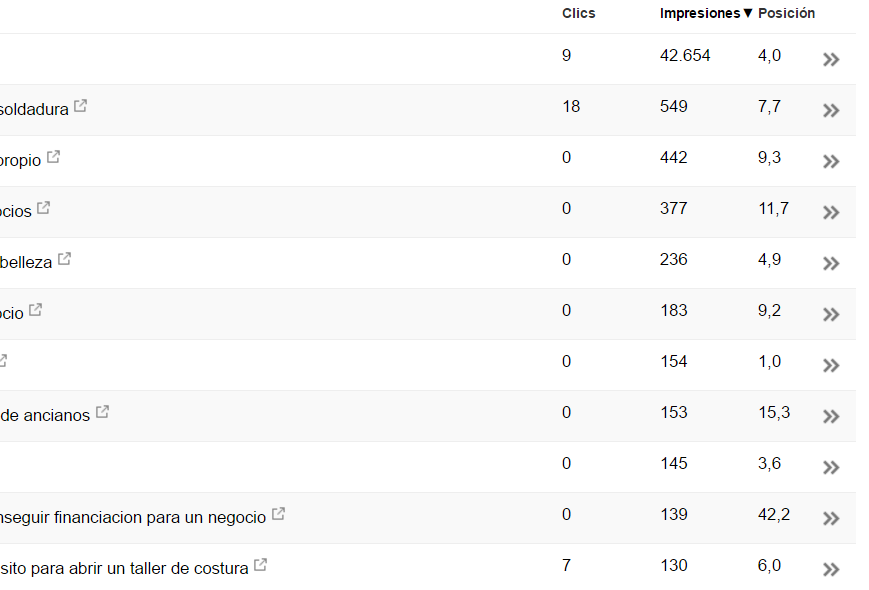Open external link icon in the 154-impressions row
This screenshot has width=869, height=590.
point(3,360)
